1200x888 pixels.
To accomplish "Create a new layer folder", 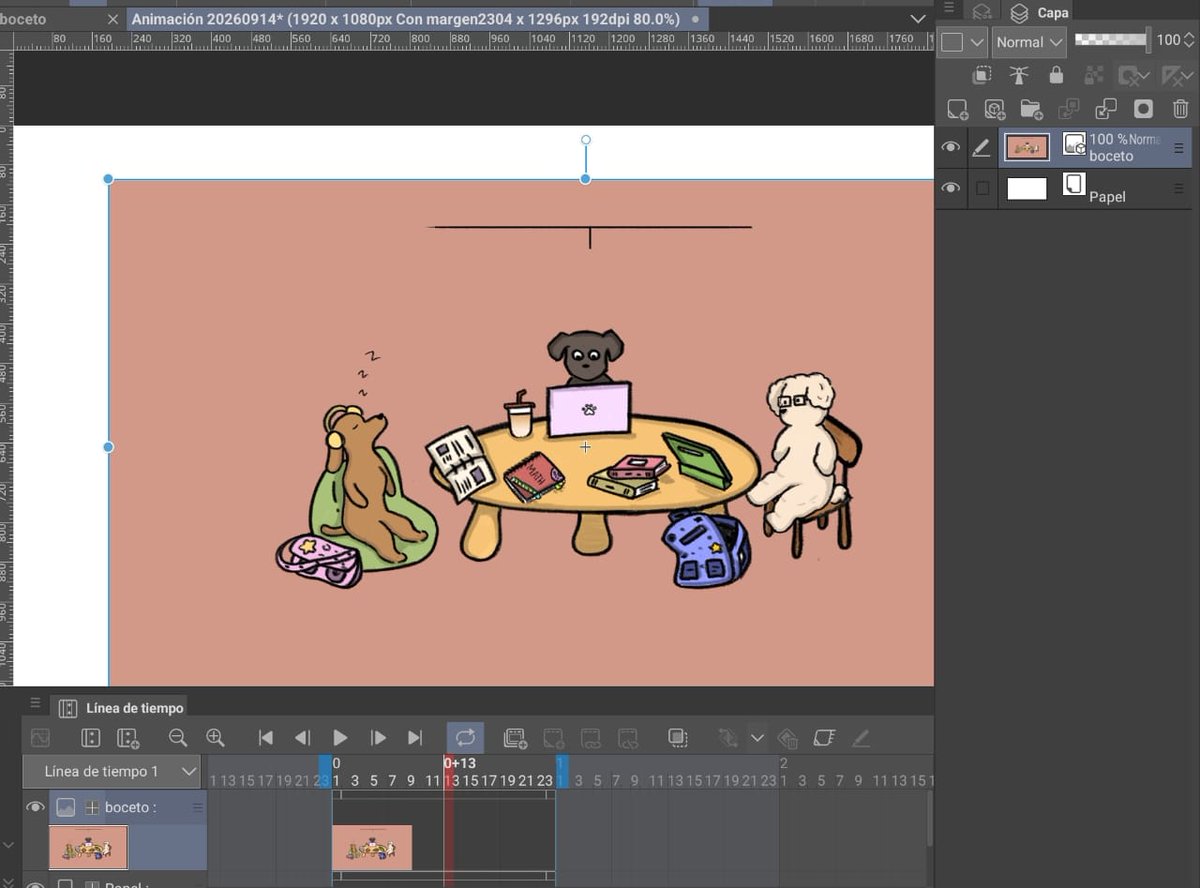I will pos(1031,109).
